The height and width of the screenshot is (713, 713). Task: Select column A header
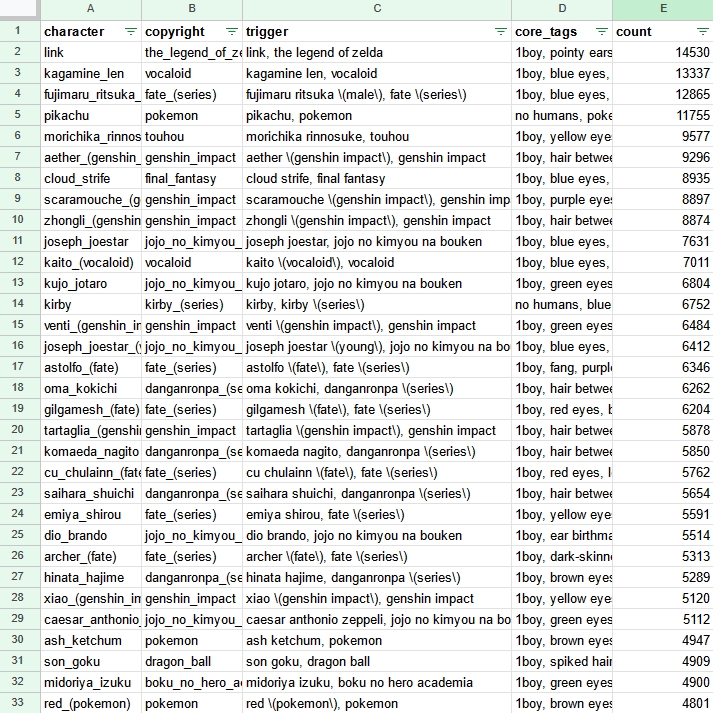click(91, 10)
